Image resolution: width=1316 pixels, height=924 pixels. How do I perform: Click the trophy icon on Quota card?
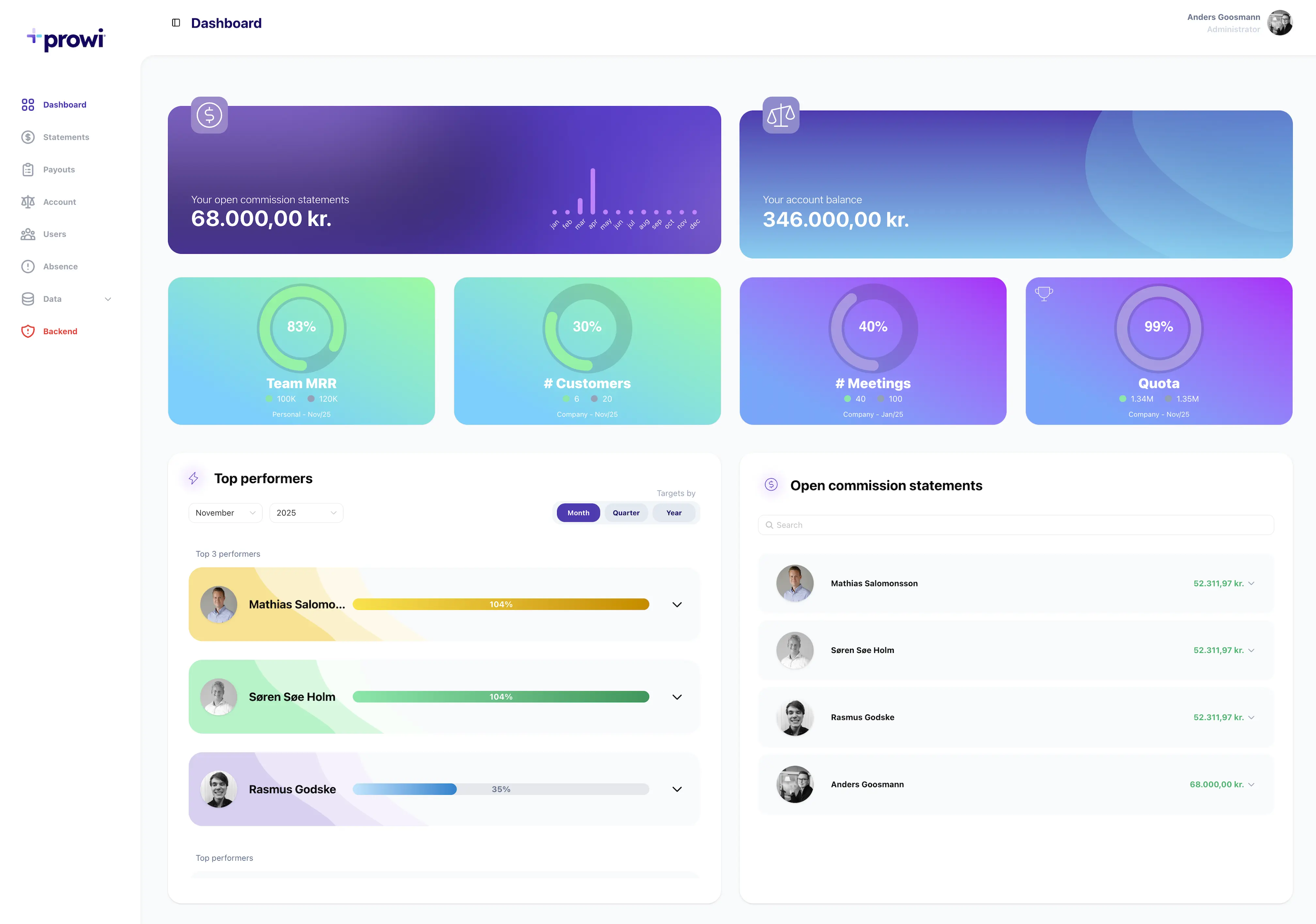pos(1044,294)
